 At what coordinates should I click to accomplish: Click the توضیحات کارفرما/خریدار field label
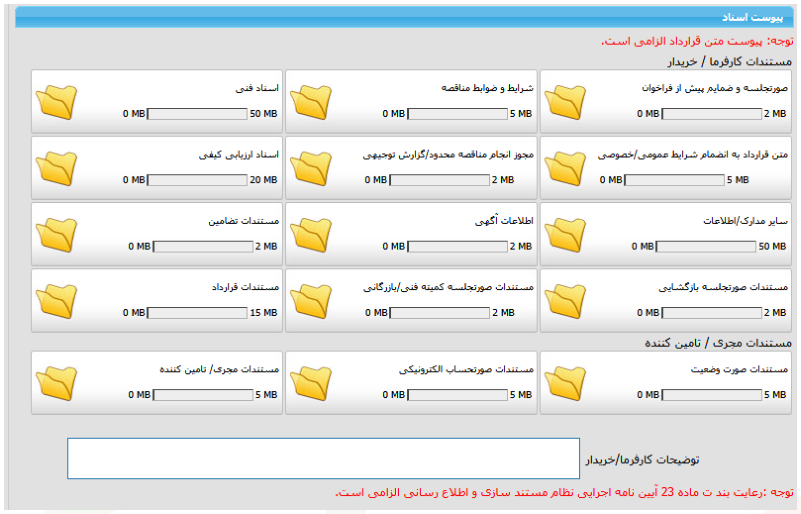[642, 460]
